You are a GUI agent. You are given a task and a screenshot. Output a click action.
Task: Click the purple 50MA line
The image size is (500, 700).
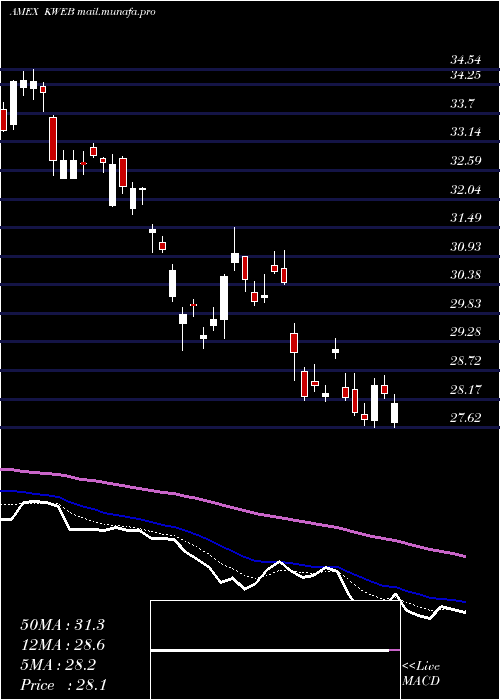pyautogui.click(x=232, y=508)
